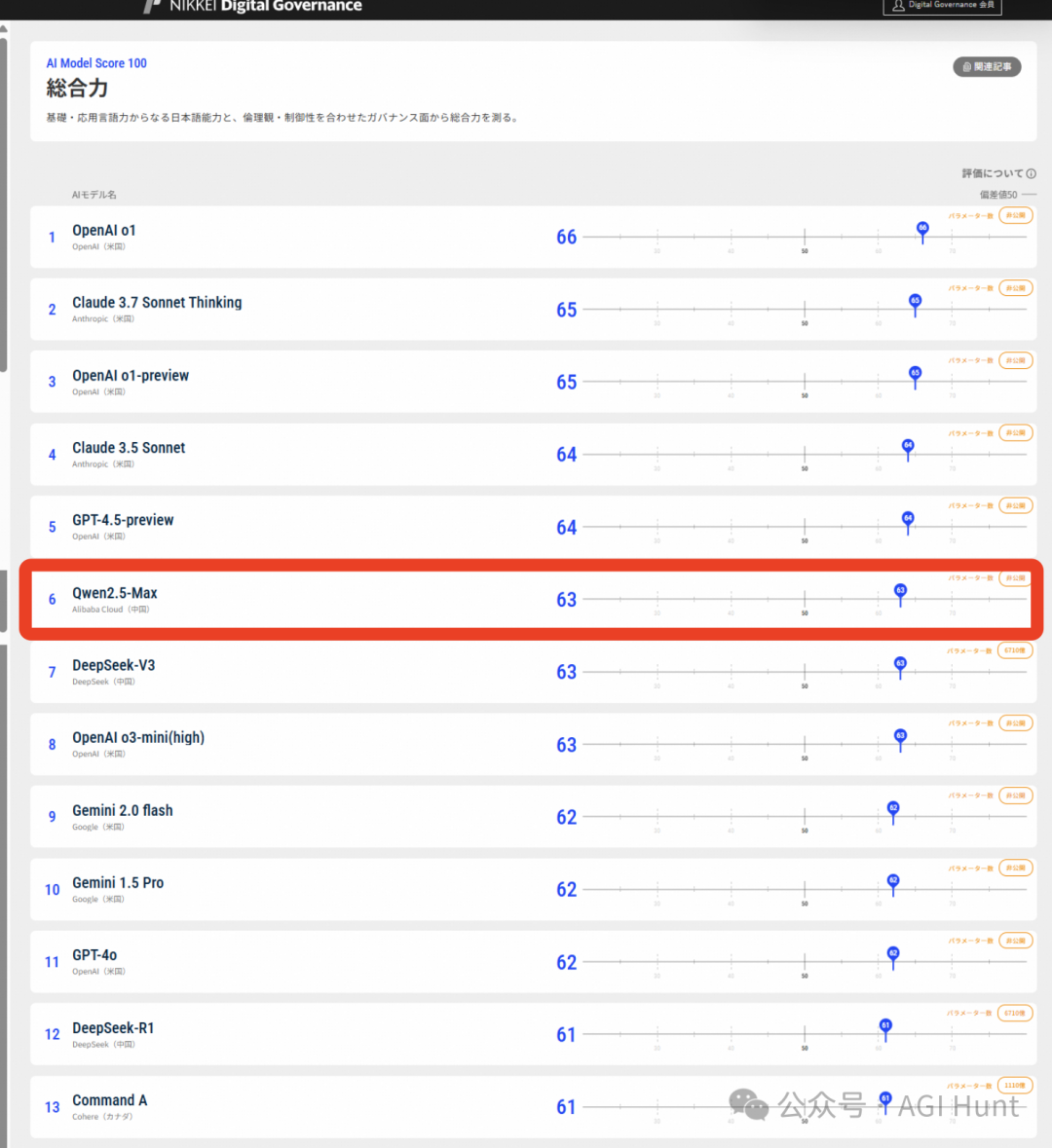Click the parameter badge in the GPT-4.5-preview row
This screenshot has width=1052, height=1148.
[1015, 505]
